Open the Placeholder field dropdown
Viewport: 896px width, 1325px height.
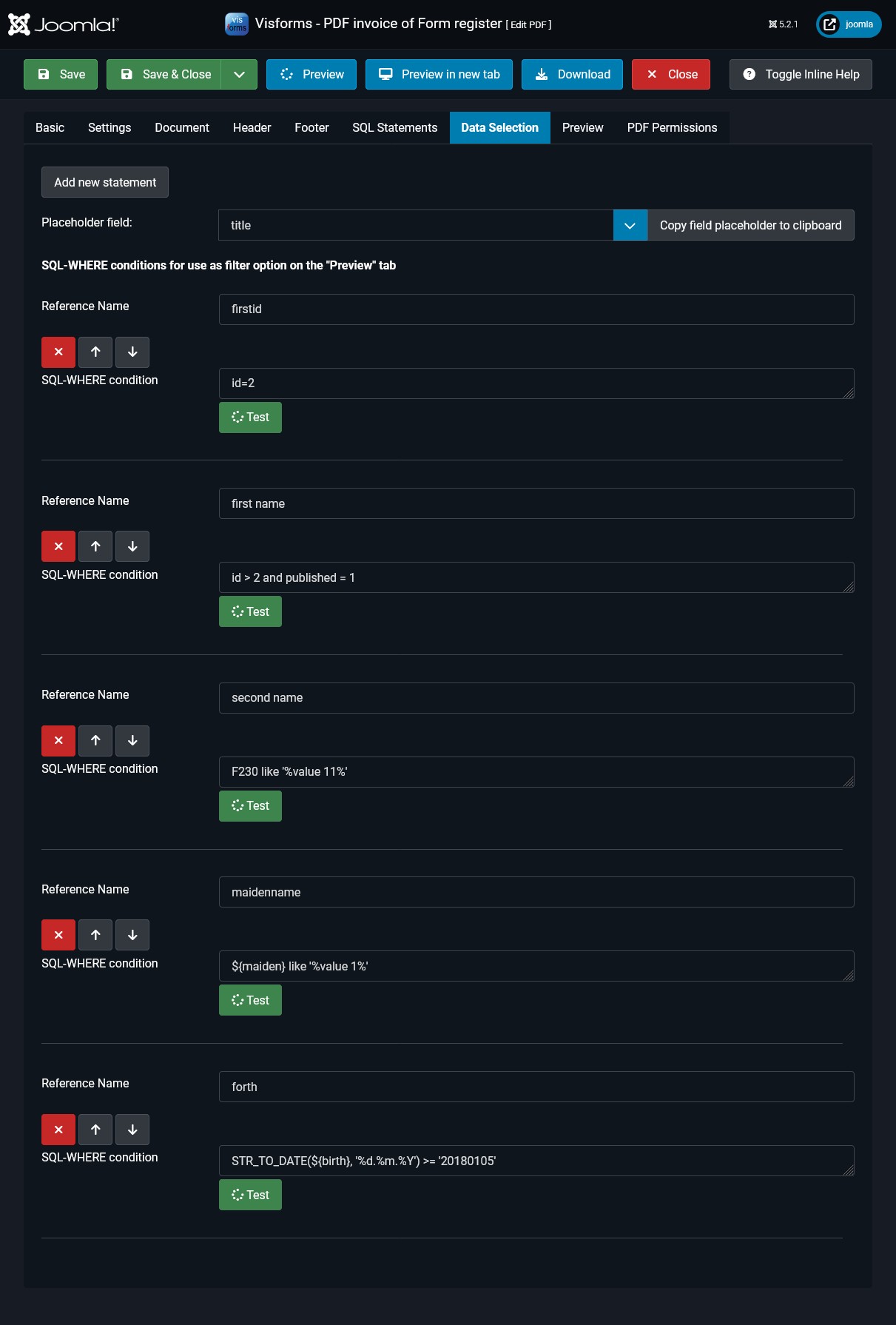pyautogui.click(x=630, y=226)
